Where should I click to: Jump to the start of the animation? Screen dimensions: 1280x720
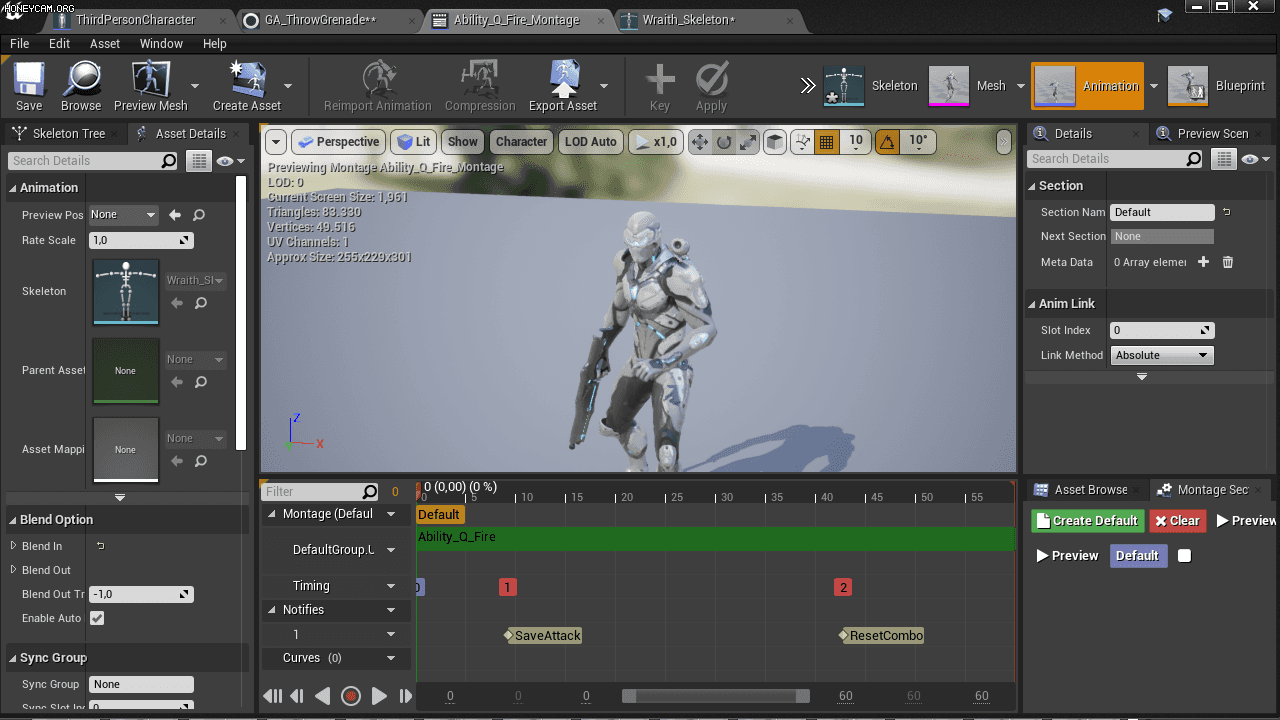[x=273, y=696]
